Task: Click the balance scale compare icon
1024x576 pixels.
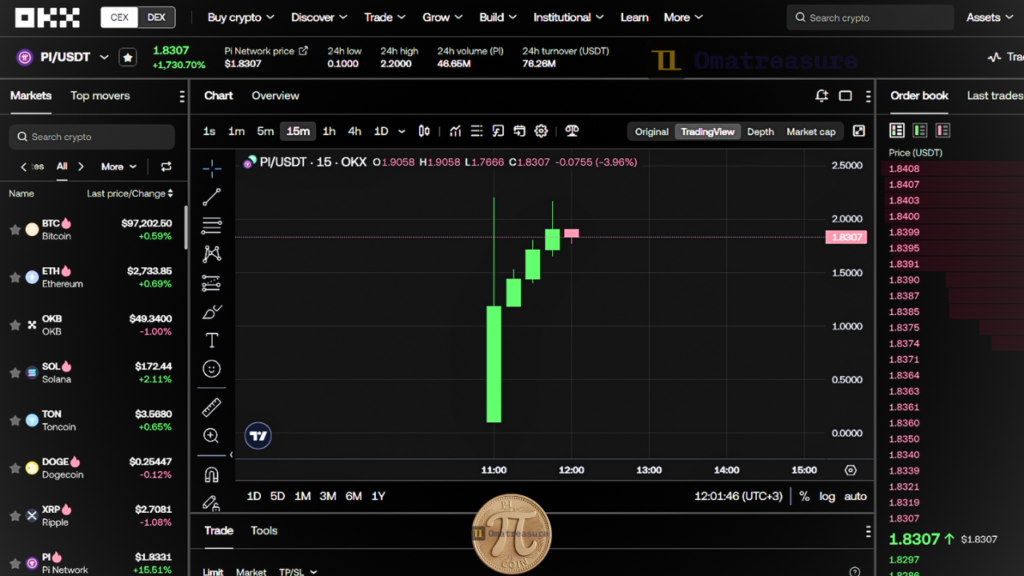Action: click(572, 131)
